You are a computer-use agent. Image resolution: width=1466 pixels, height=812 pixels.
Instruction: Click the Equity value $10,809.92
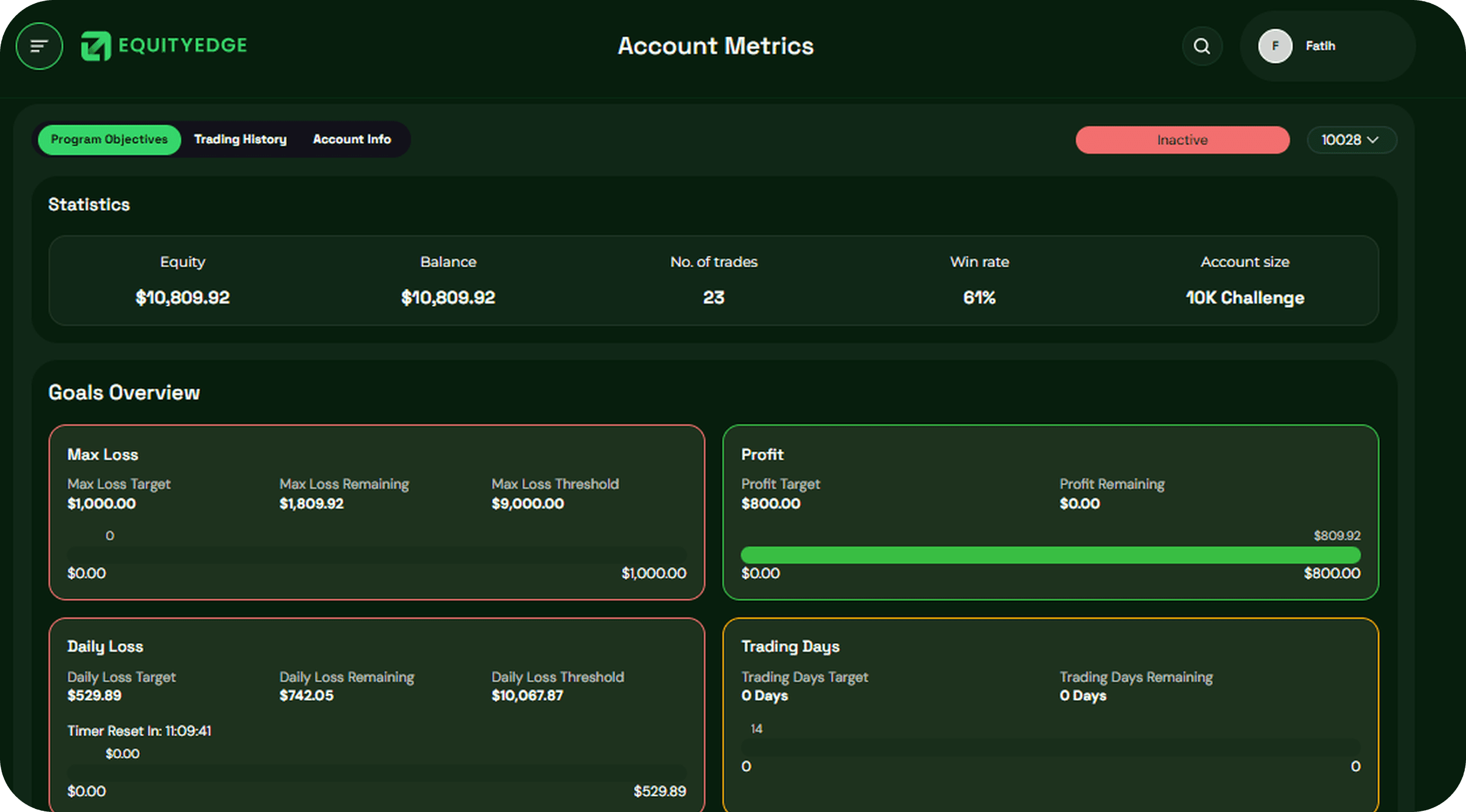click(x=183, y=298)
